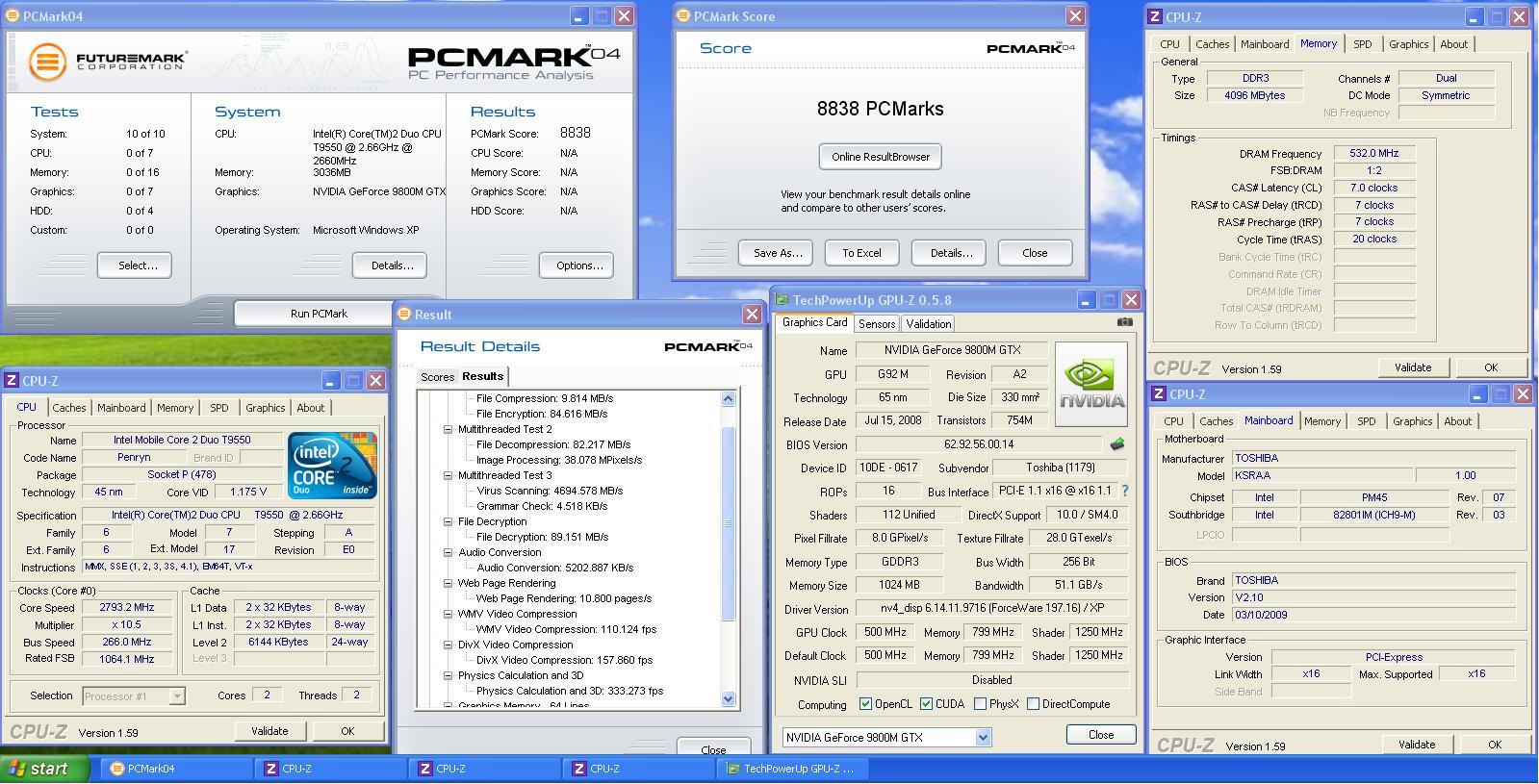1539x784 pixels.
Task: Collapse the Multithreaded Test 2 node
Action: coord(448,429)
